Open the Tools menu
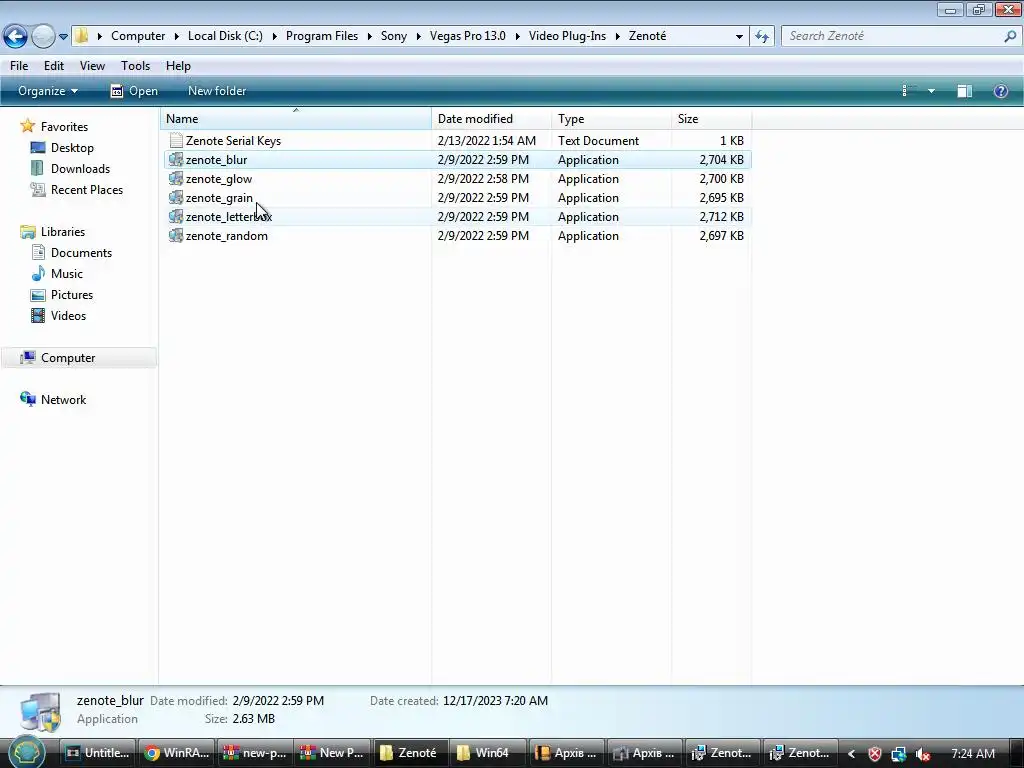The image size is (1024, 768). point(135,66)
